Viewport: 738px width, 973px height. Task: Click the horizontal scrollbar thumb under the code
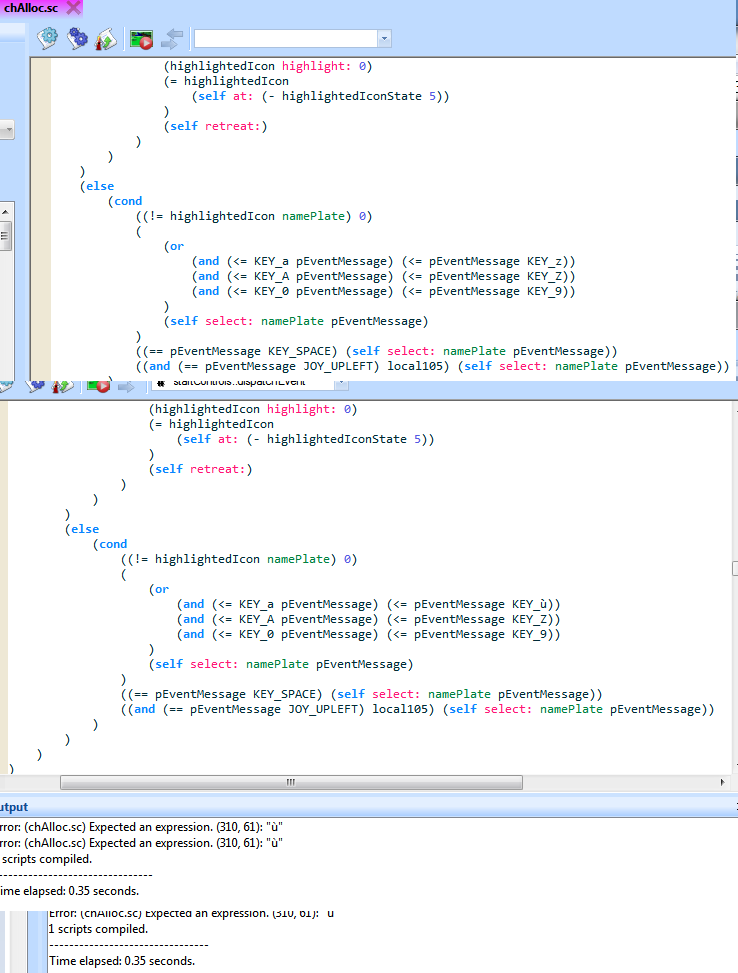291,782
